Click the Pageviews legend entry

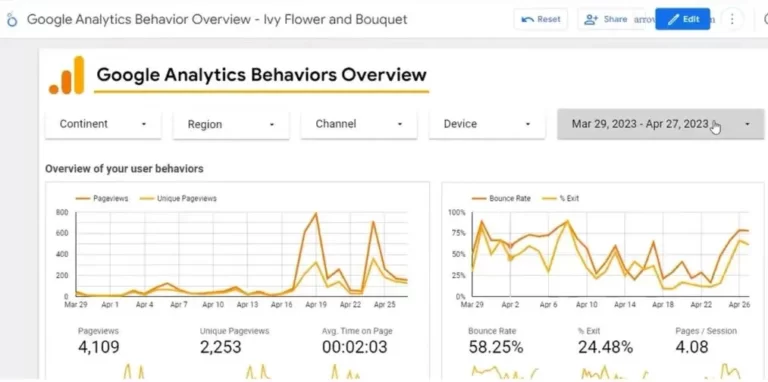point(102,198)
